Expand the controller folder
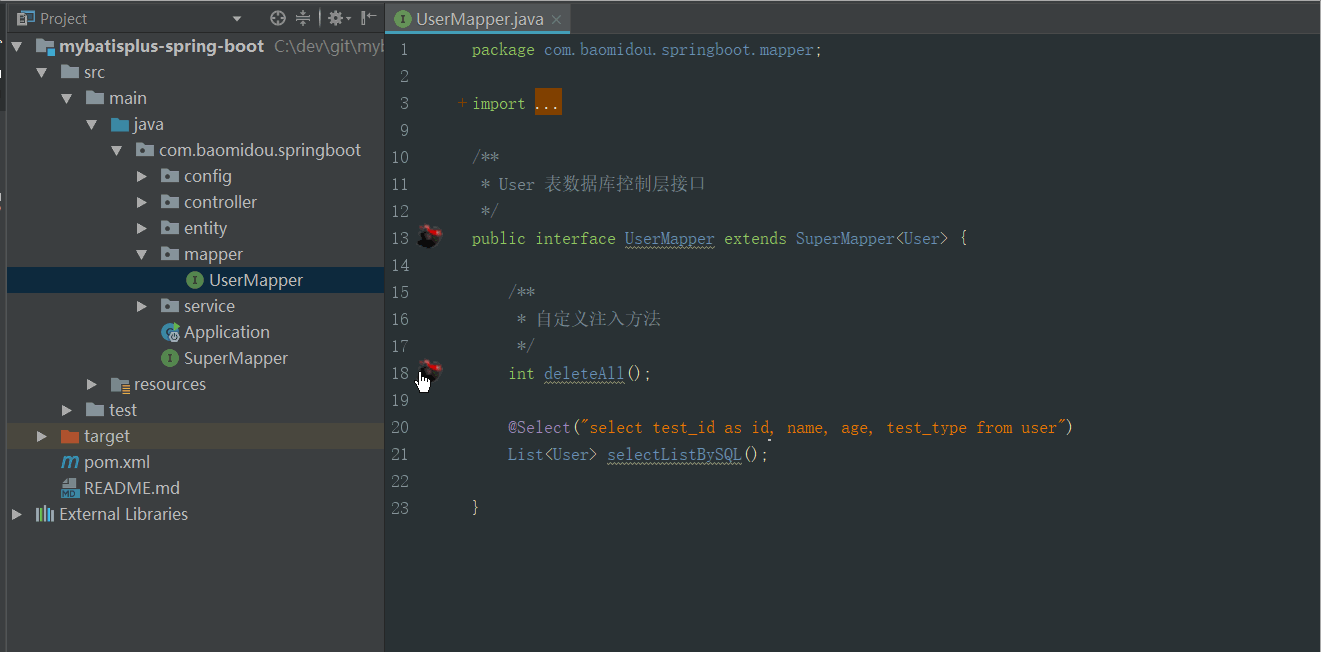The image size is (1321, 652). pyautogui.click(x=142, y=201)
